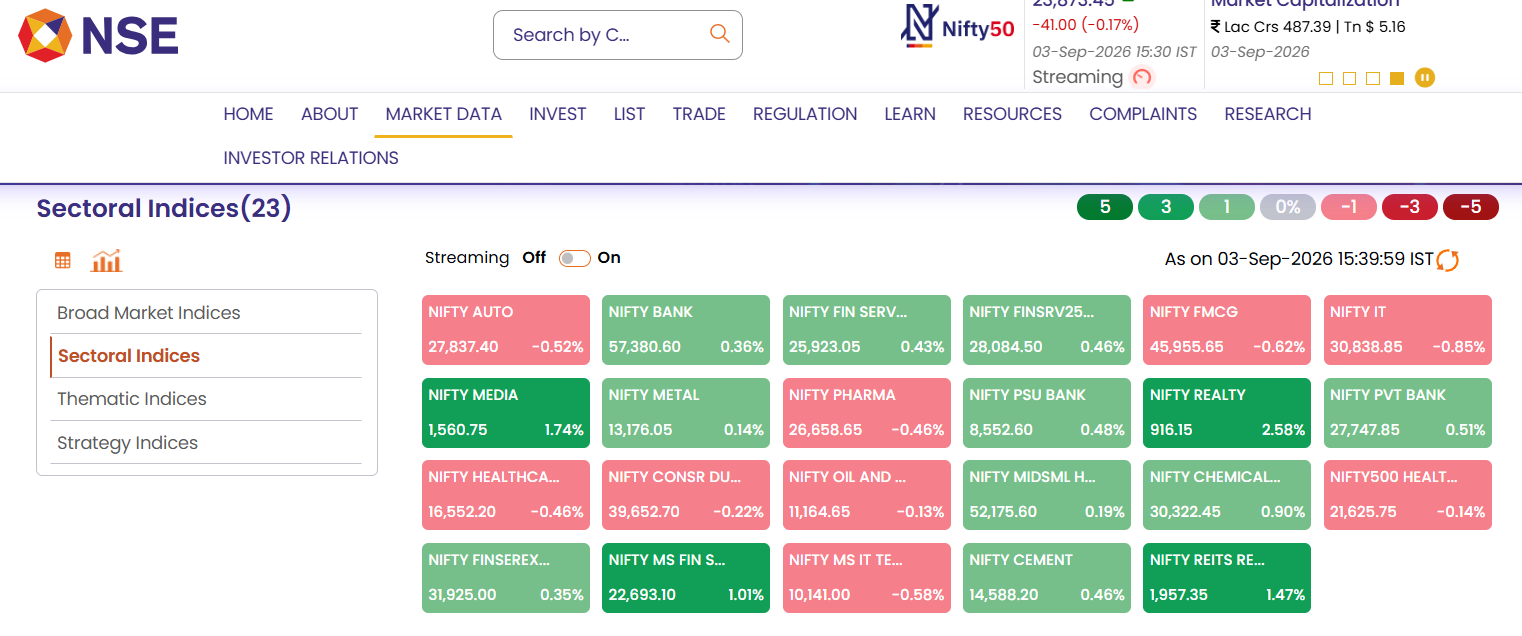Open the REGULATION menu

point(805,114)
